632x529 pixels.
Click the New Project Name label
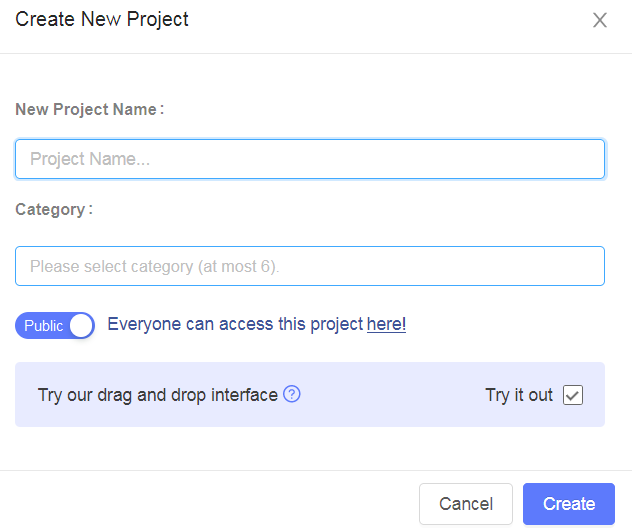[89, 109]
